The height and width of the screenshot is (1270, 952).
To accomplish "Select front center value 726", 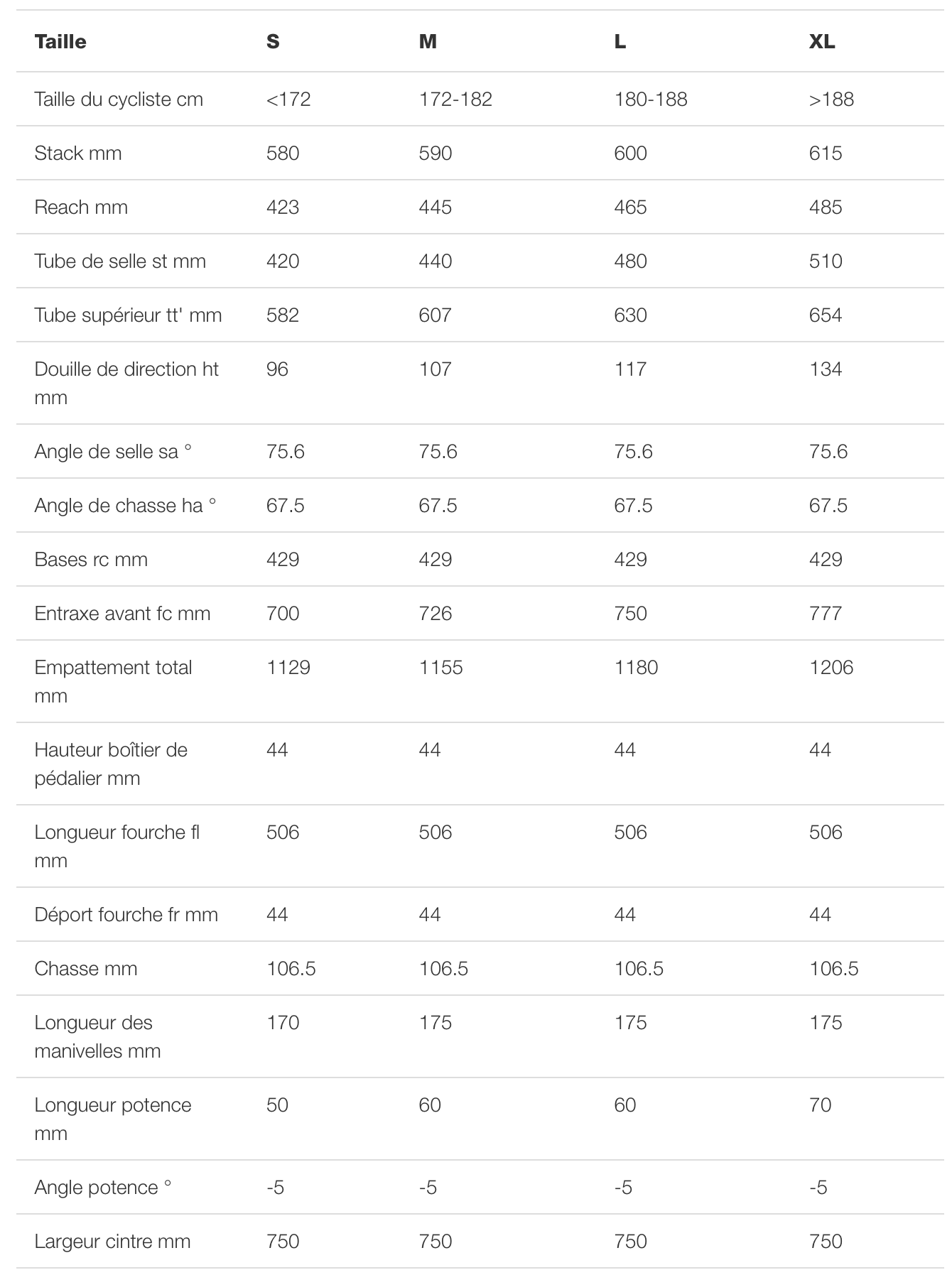I will click(436, 614).
